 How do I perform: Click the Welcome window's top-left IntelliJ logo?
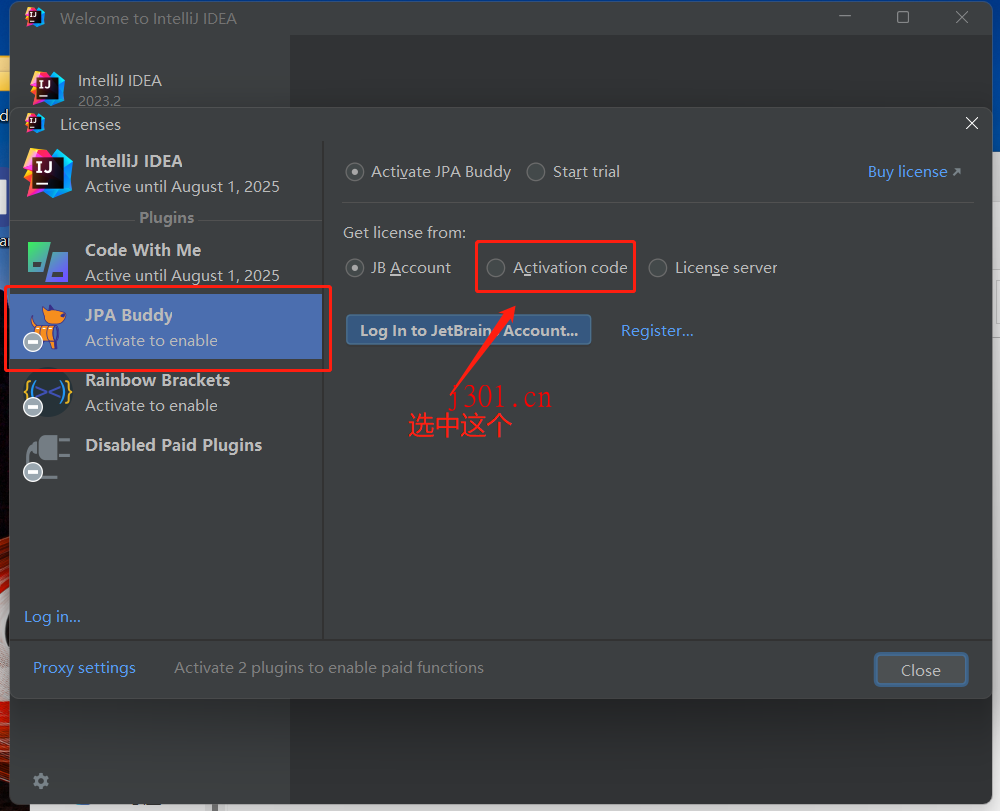tap(35, 17)
